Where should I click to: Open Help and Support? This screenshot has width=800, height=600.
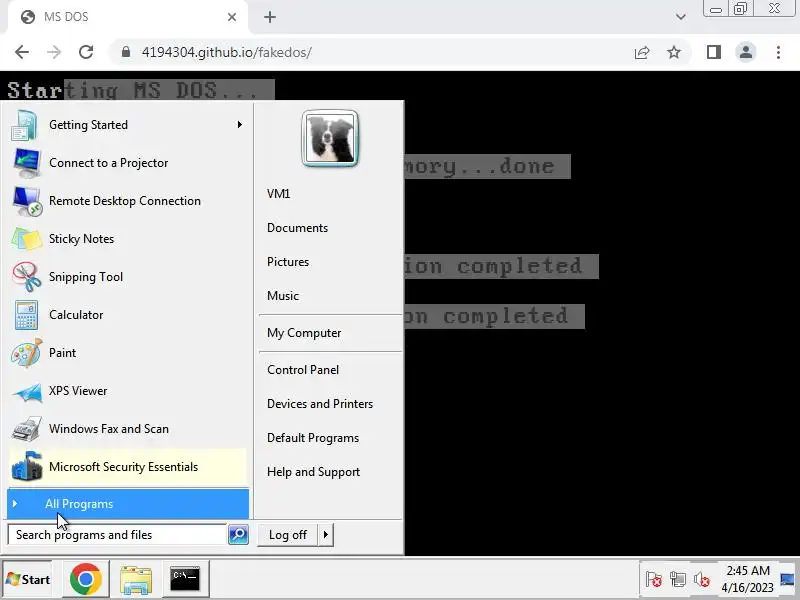click(313, 472)
